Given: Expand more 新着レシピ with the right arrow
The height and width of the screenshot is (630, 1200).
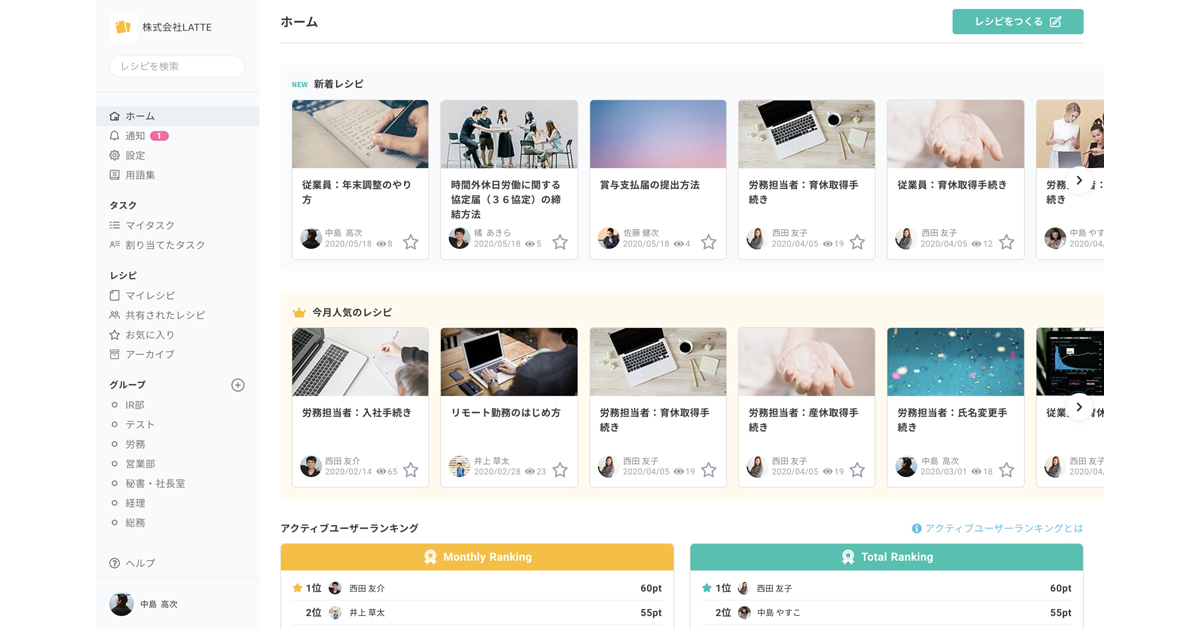Looking at the screenshot, I should 1079,181.
